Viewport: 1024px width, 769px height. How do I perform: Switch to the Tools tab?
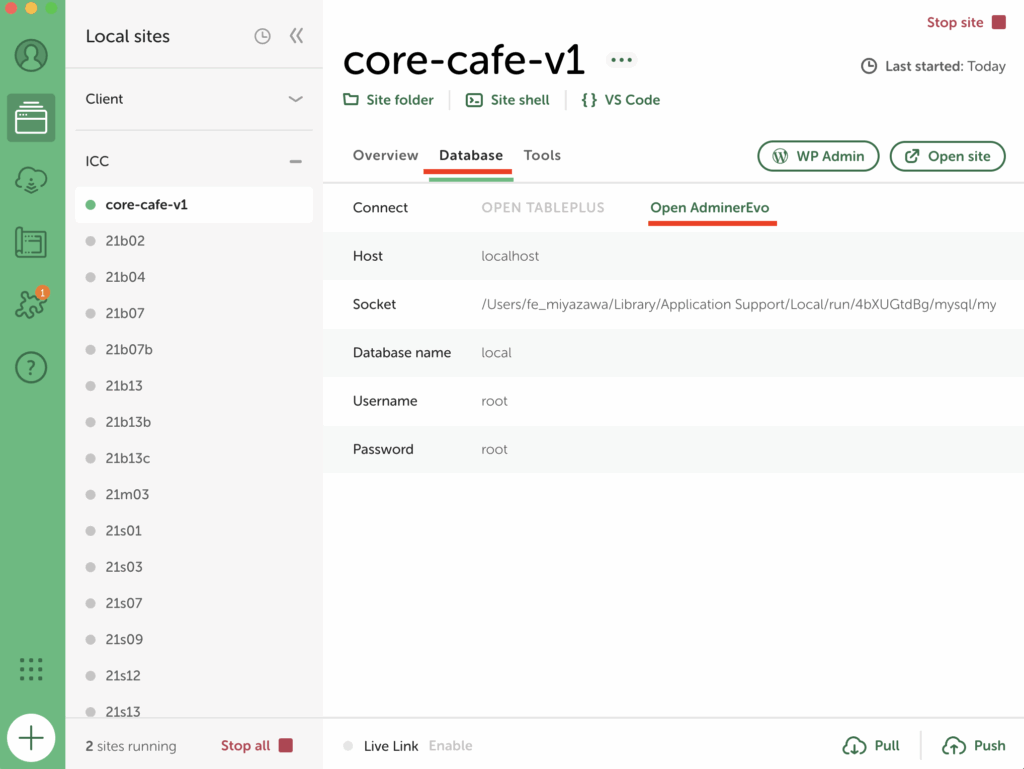[542, 155]
